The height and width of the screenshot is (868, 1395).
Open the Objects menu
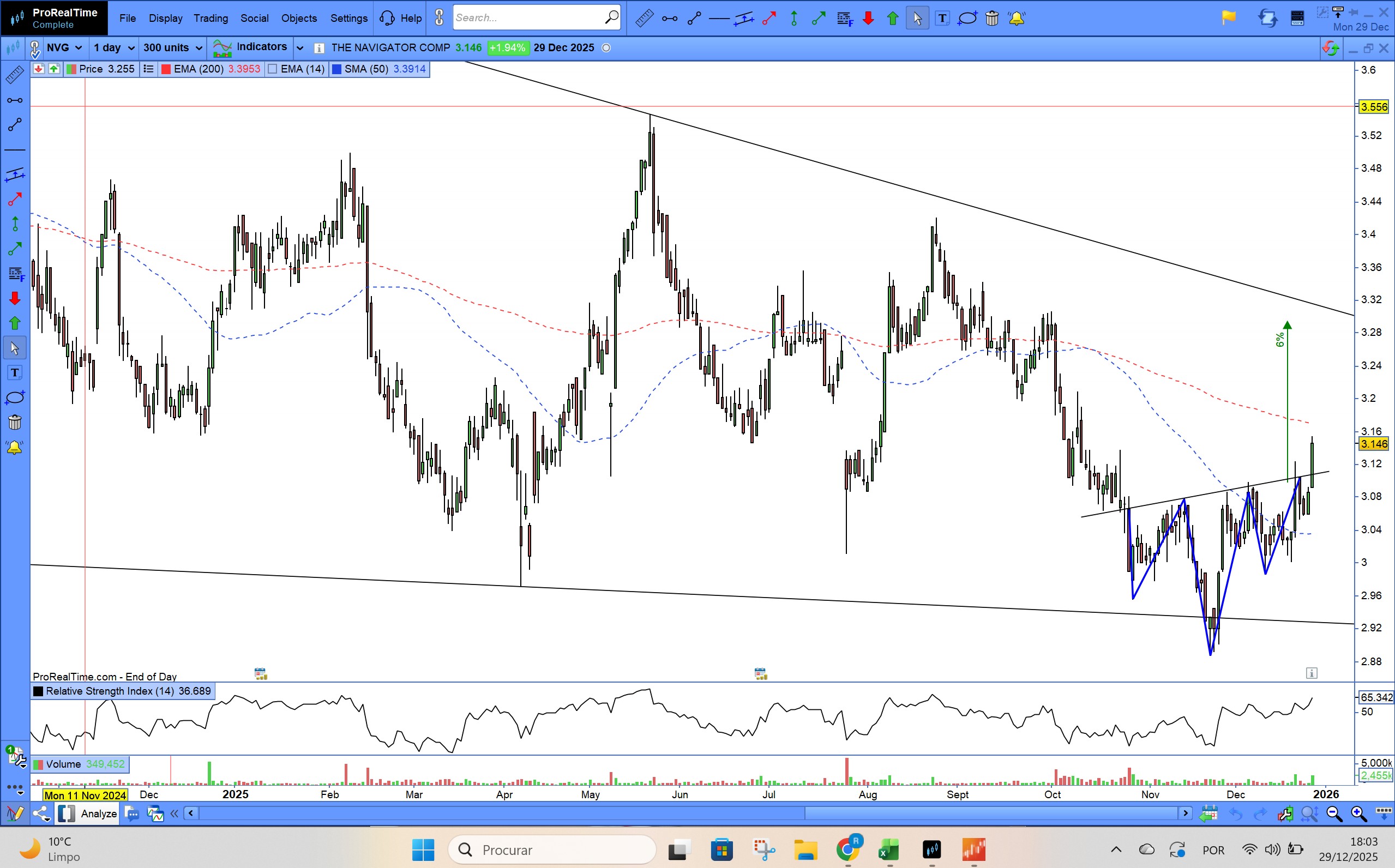tap(298, 19)
